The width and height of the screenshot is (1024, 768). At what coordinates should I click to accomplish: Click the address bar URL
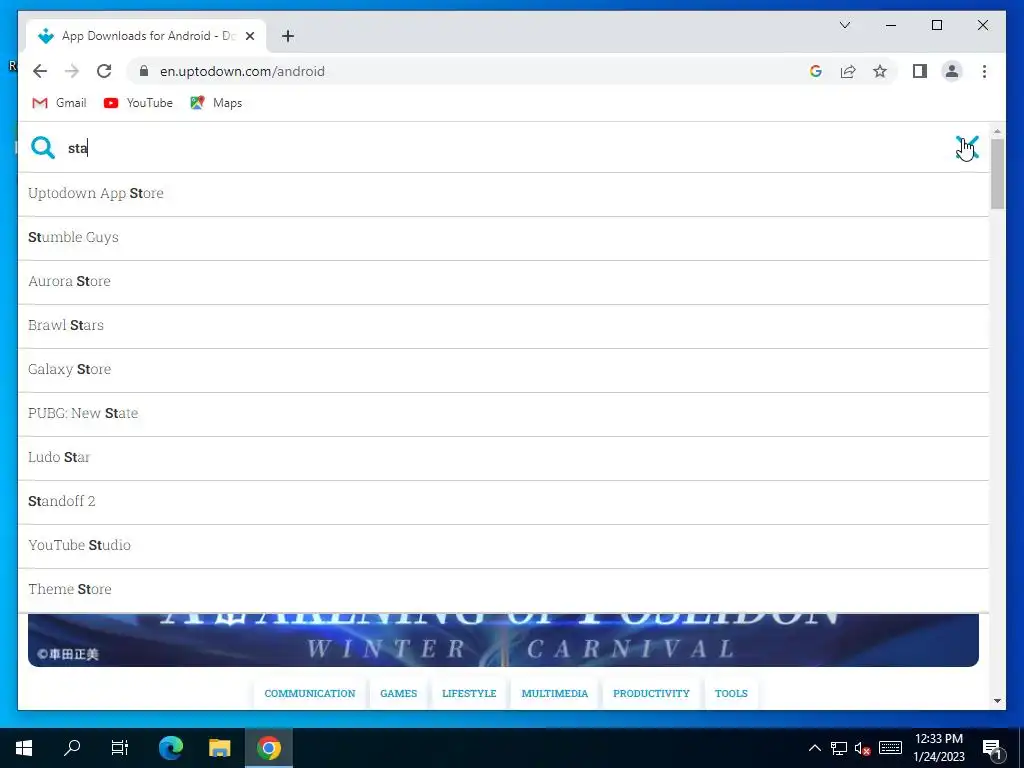pos(242,71)
